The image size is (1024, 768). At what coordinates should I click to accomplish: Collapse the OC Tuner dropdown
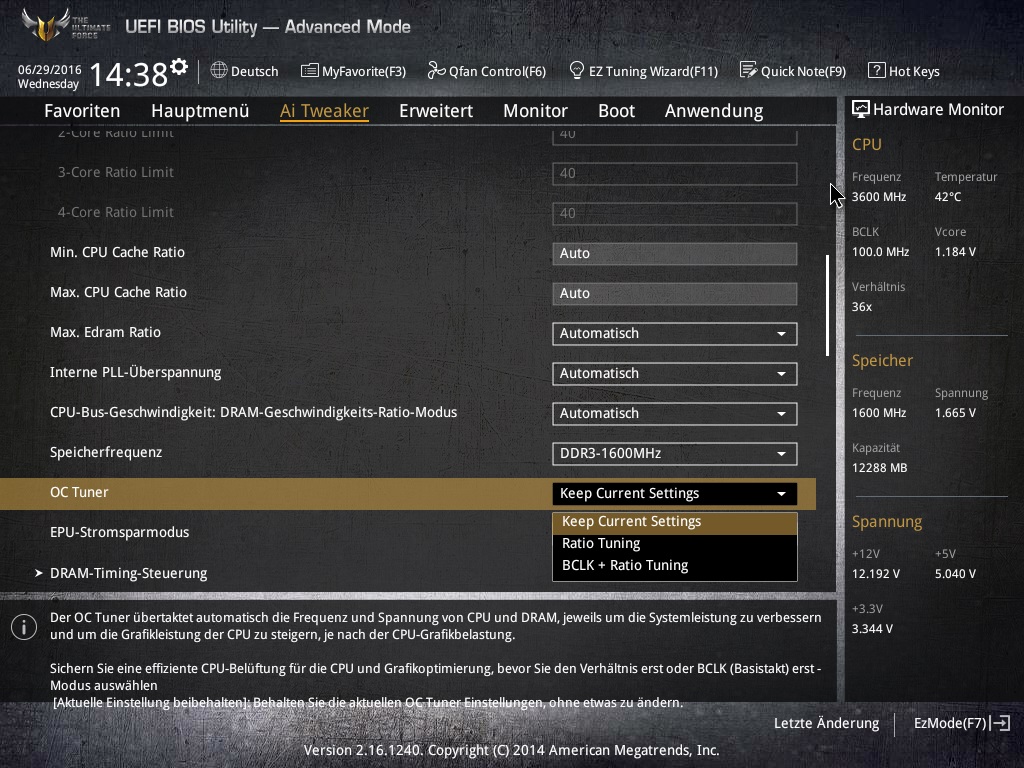coord(675,494)
